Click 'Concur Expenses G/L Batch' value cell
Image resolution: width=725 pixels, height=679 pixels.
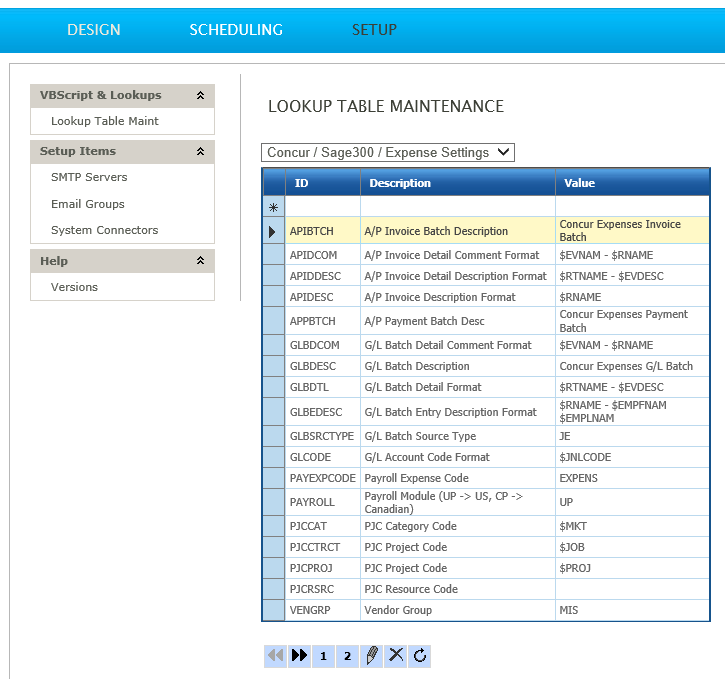[633, 366]
